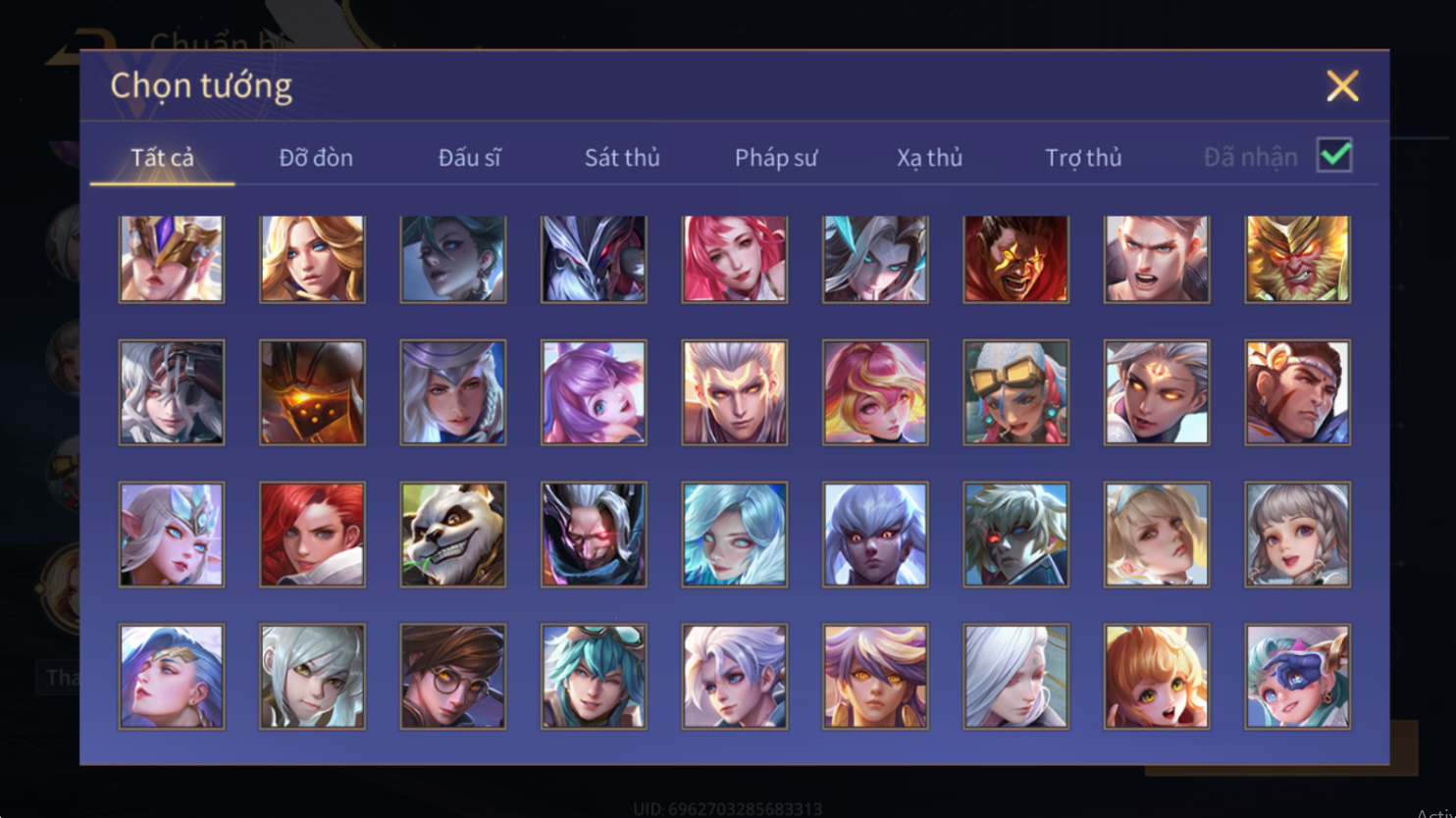Select the panda hero portrait
1456x818 pixels.
453,535
